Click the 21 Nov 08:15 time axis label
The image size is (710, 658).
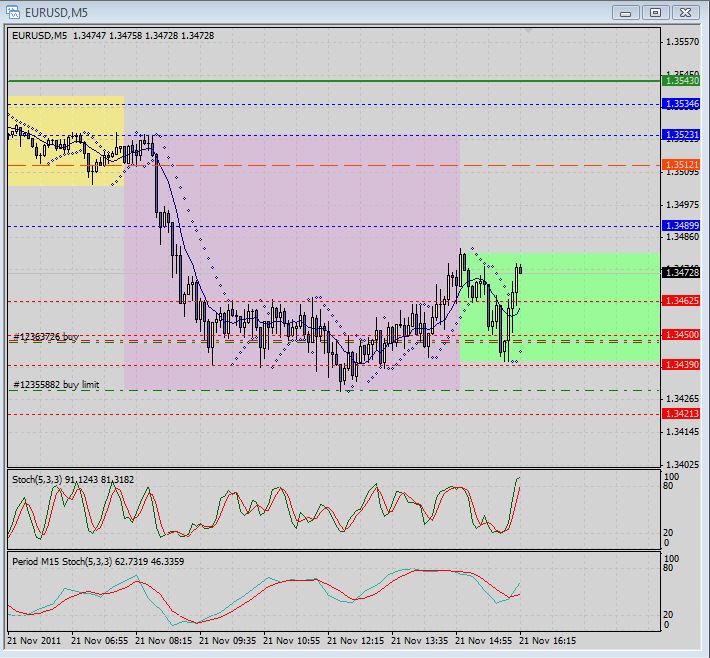163,641
